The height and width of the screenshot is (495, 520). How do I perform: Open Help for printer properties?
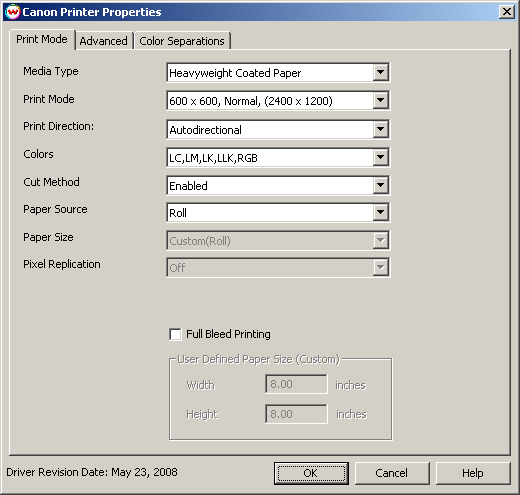pos(473,473)
